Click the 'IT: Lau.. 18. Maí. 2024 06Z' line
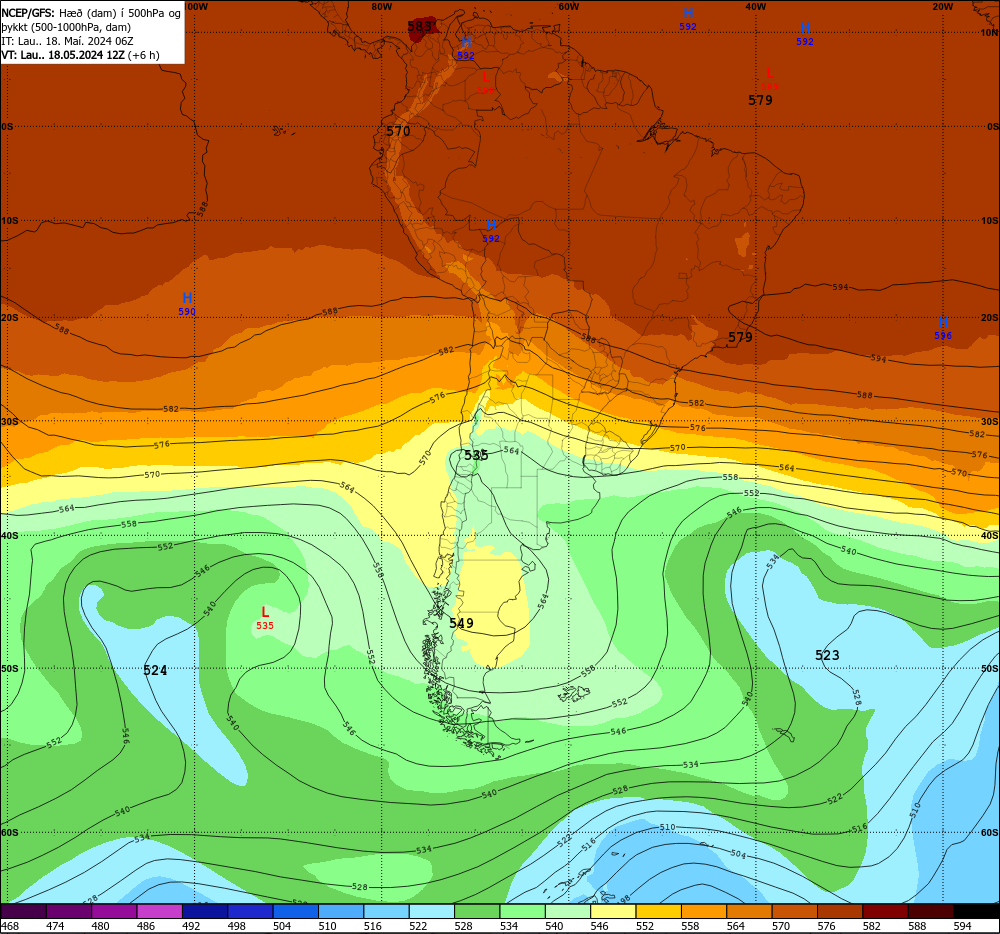1000x934 pixels. click(x=68, y=41)
